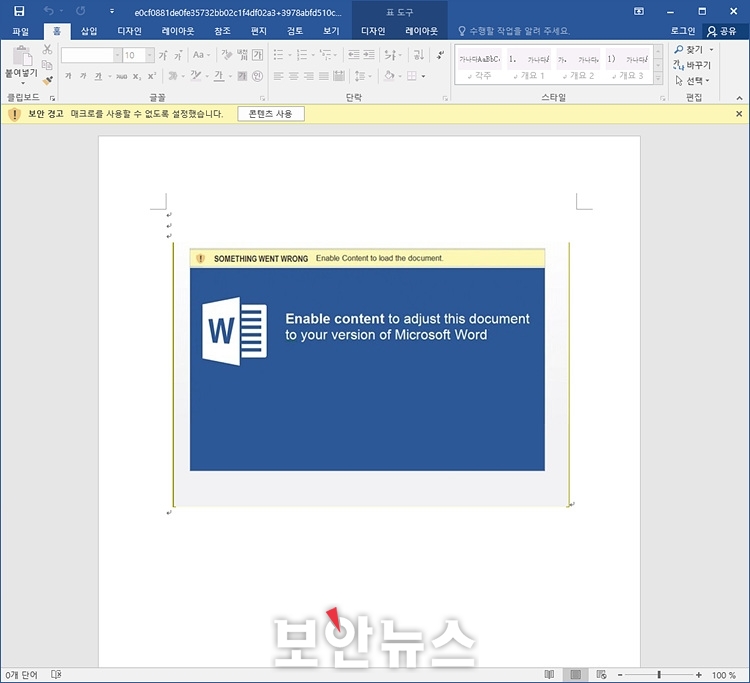
Task: Click the Paste clipboard icon
Action: point(22,56)
